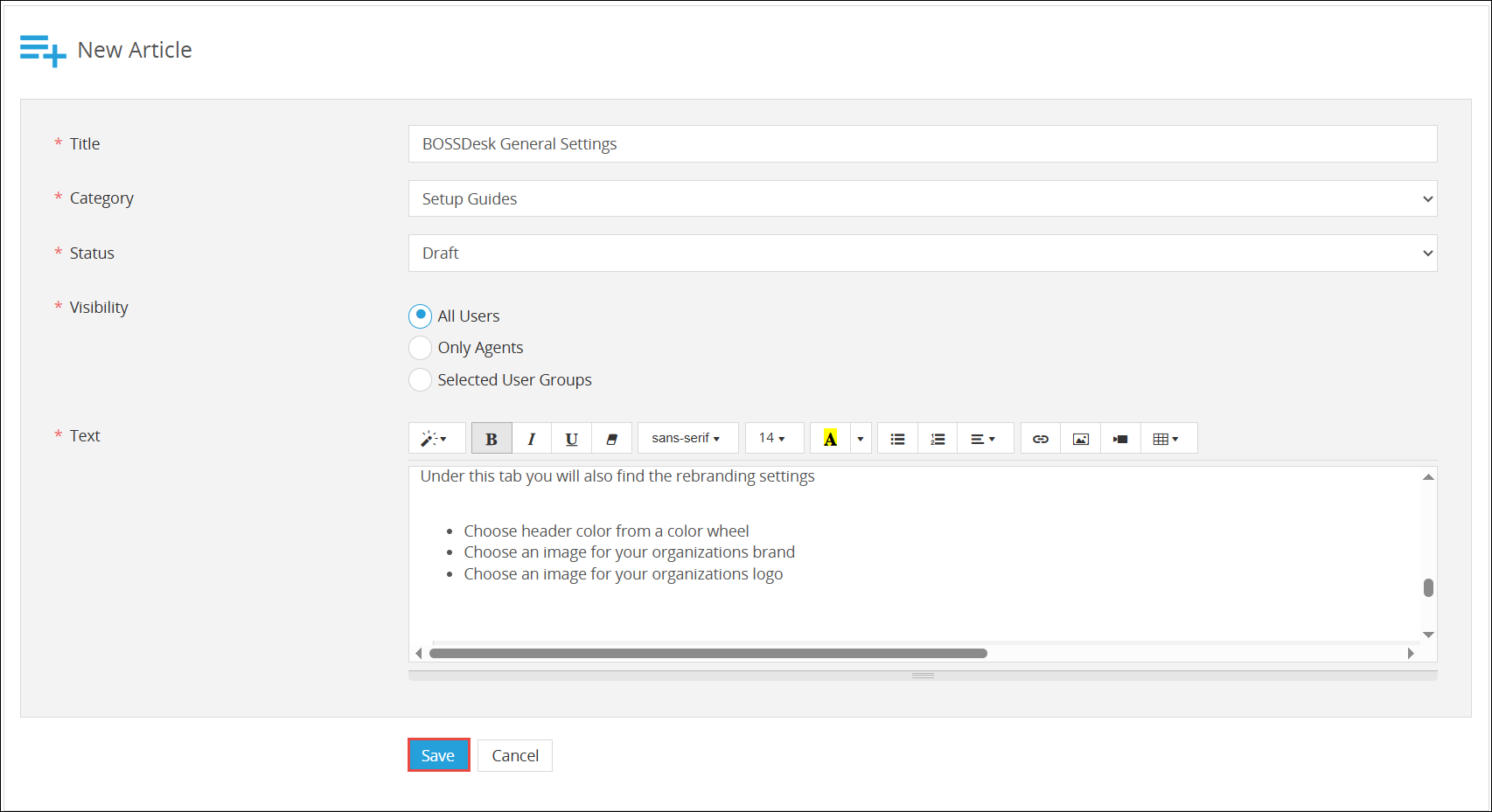Click the horizontal scroll right arrow
This screenshot has width=1492, height=812.
coord(1411,654)
